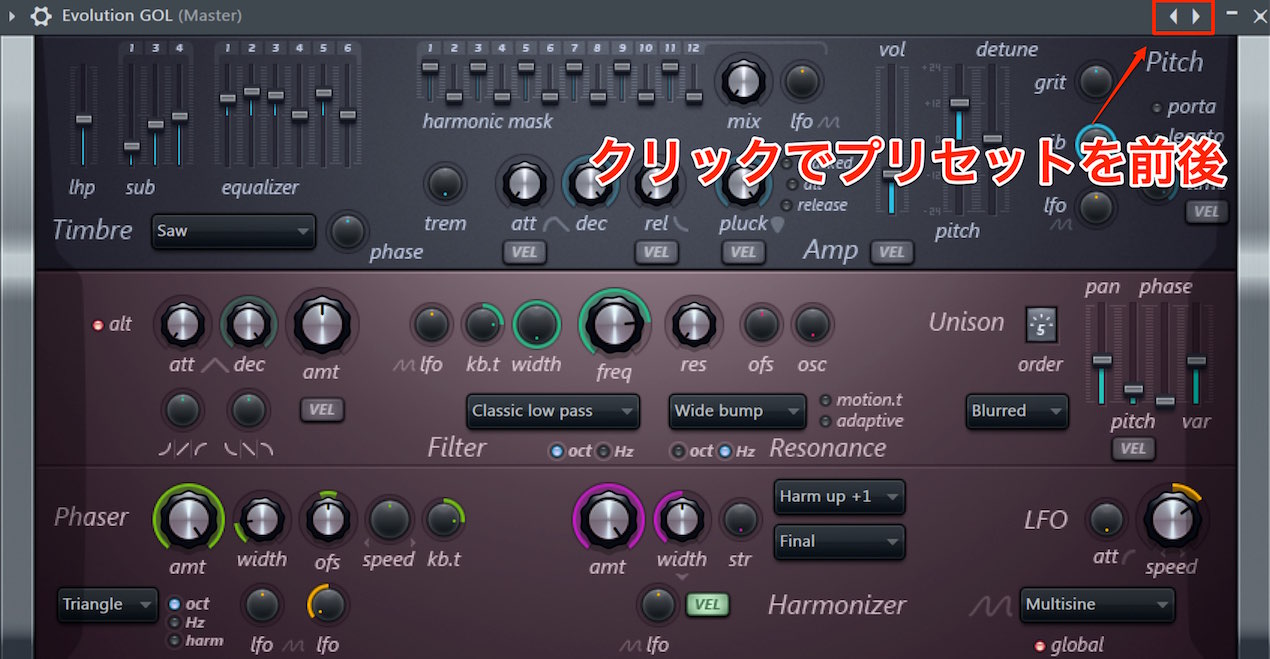Open the Final harmonizer dropdown
This screenshot has width=1270, height=659.
point(839,541)
